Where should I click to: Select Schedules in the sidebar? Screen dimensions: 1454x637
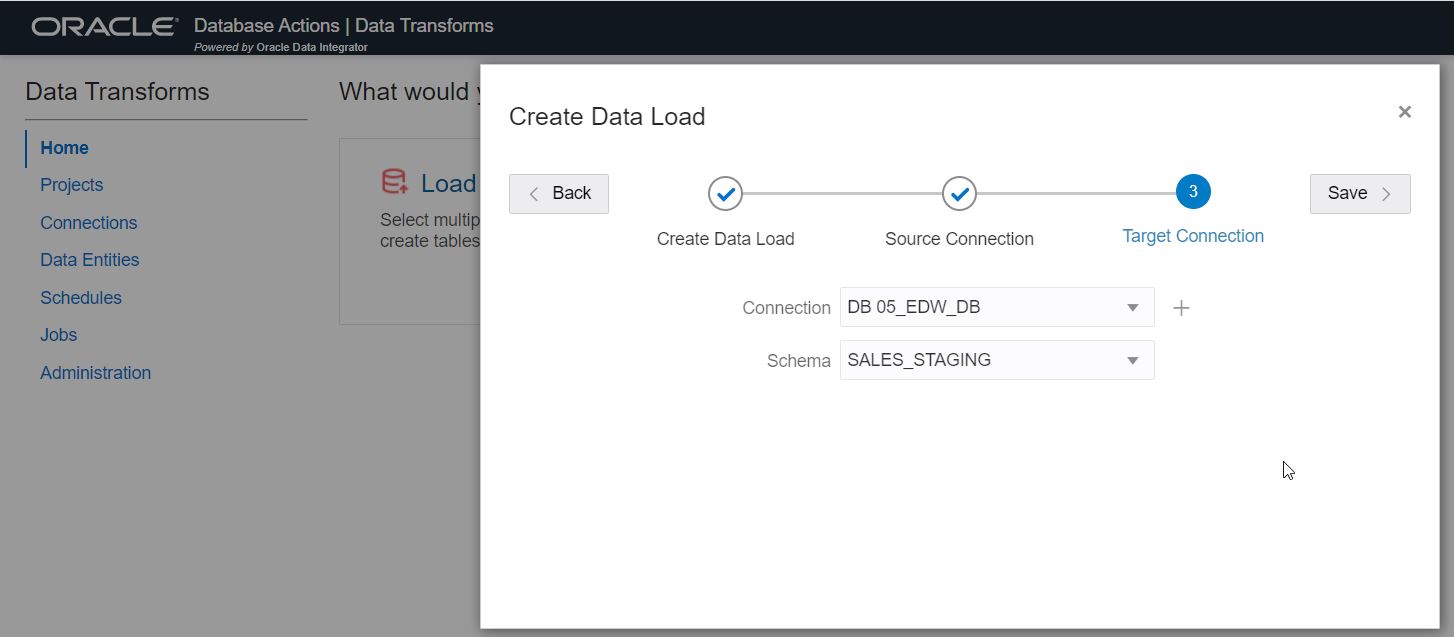[x=80, y=298]
